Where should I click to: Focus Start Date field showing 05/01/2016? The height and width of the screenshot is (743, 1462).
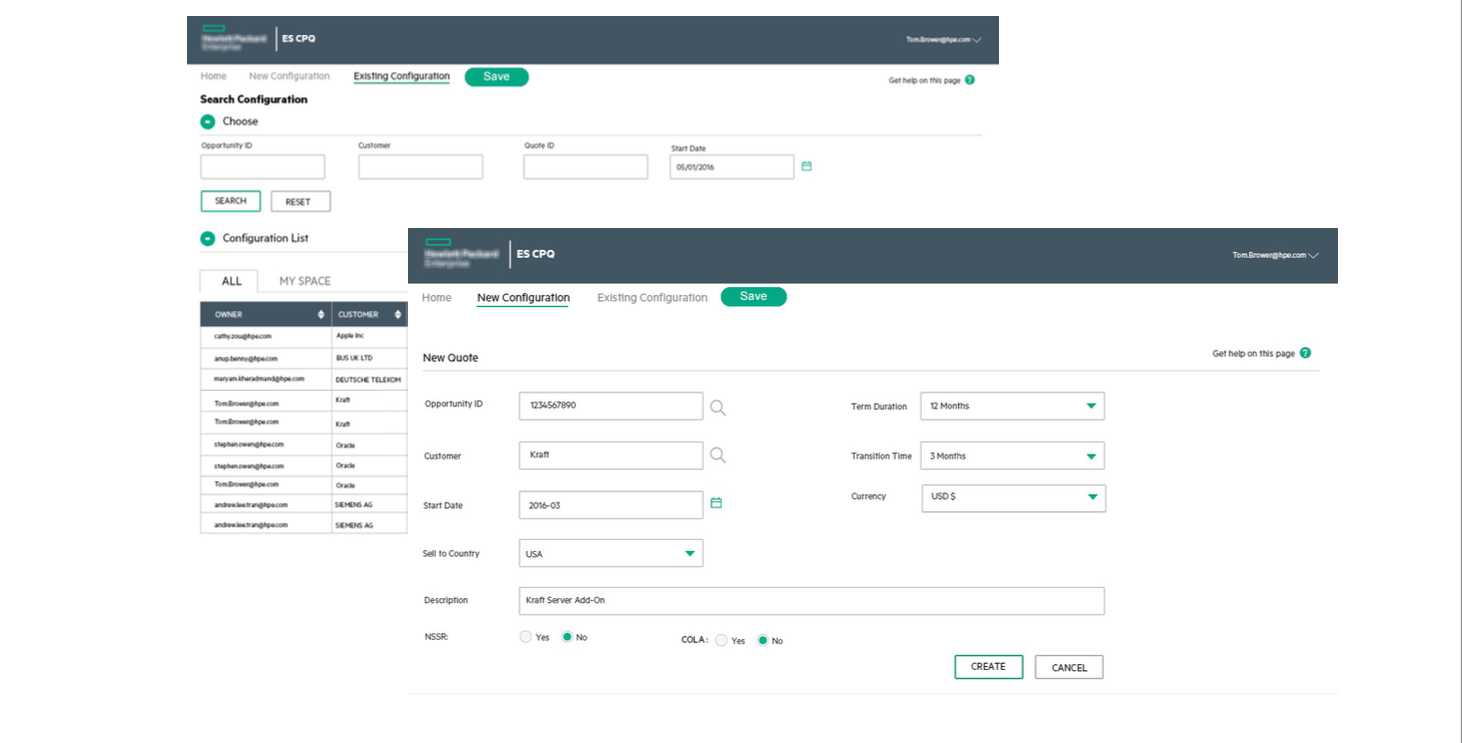[732, 167]
